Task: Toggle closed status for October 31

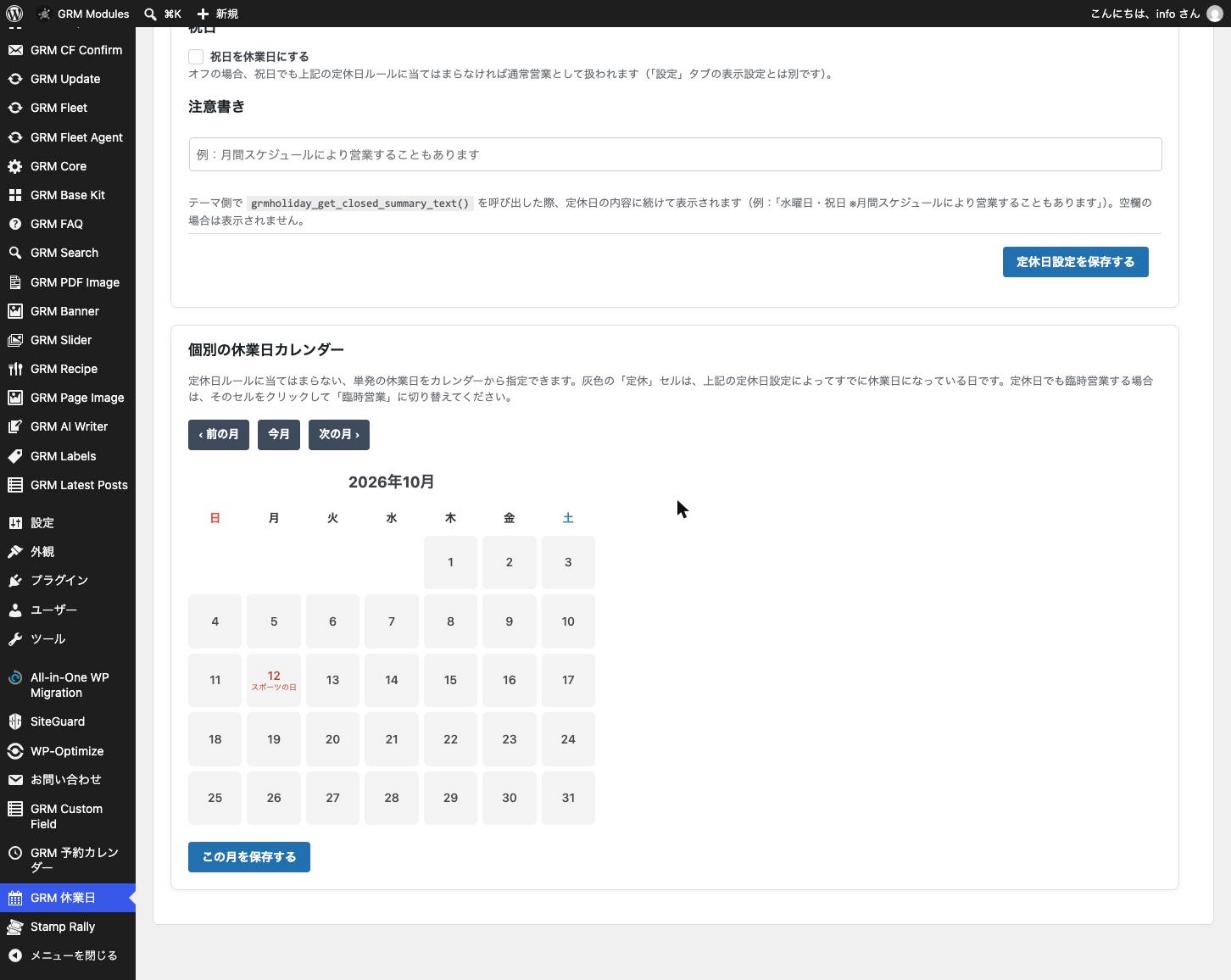Action: point(568,798)
